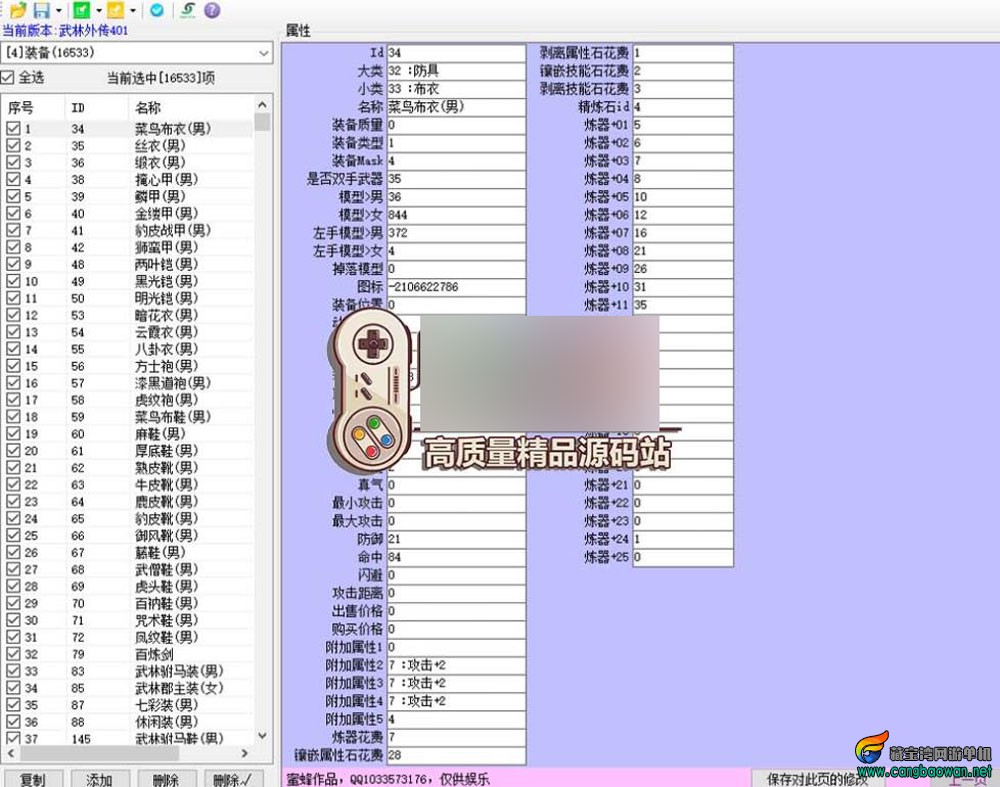Screen dimensions: 1000x787
Task: Click the save disk icon
Action: (x=42, y=10)
